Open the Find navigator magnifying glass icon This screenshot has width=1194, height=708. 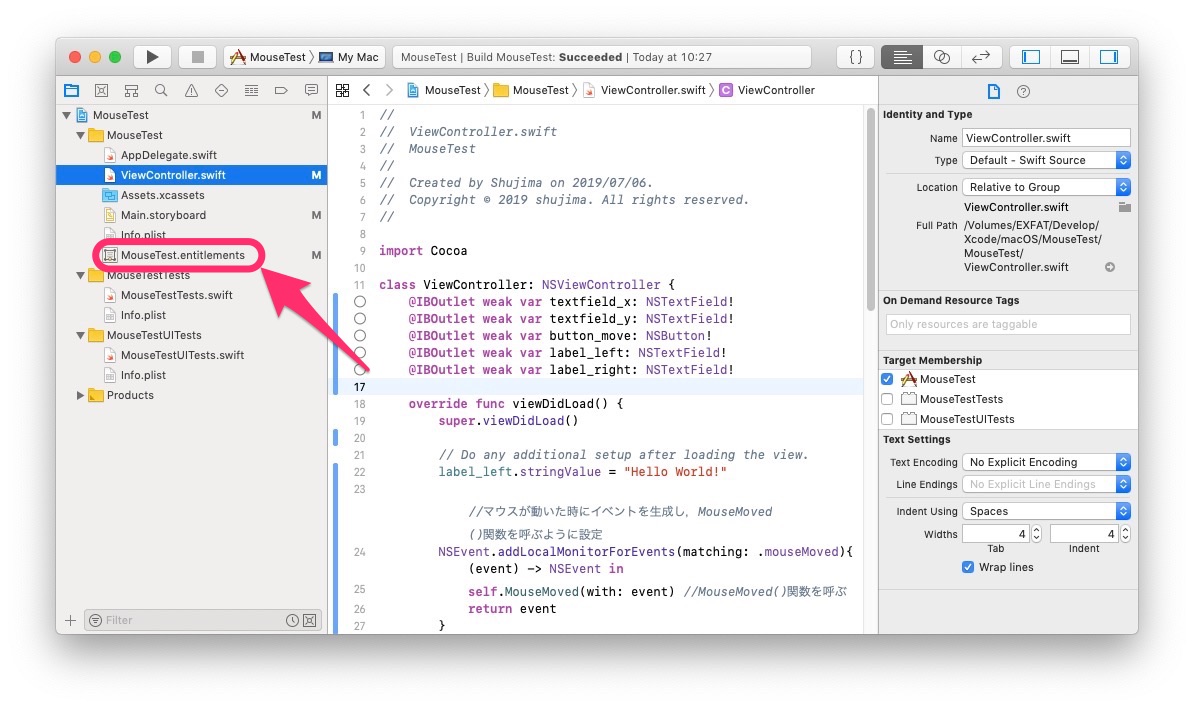(x=161, y=90)
